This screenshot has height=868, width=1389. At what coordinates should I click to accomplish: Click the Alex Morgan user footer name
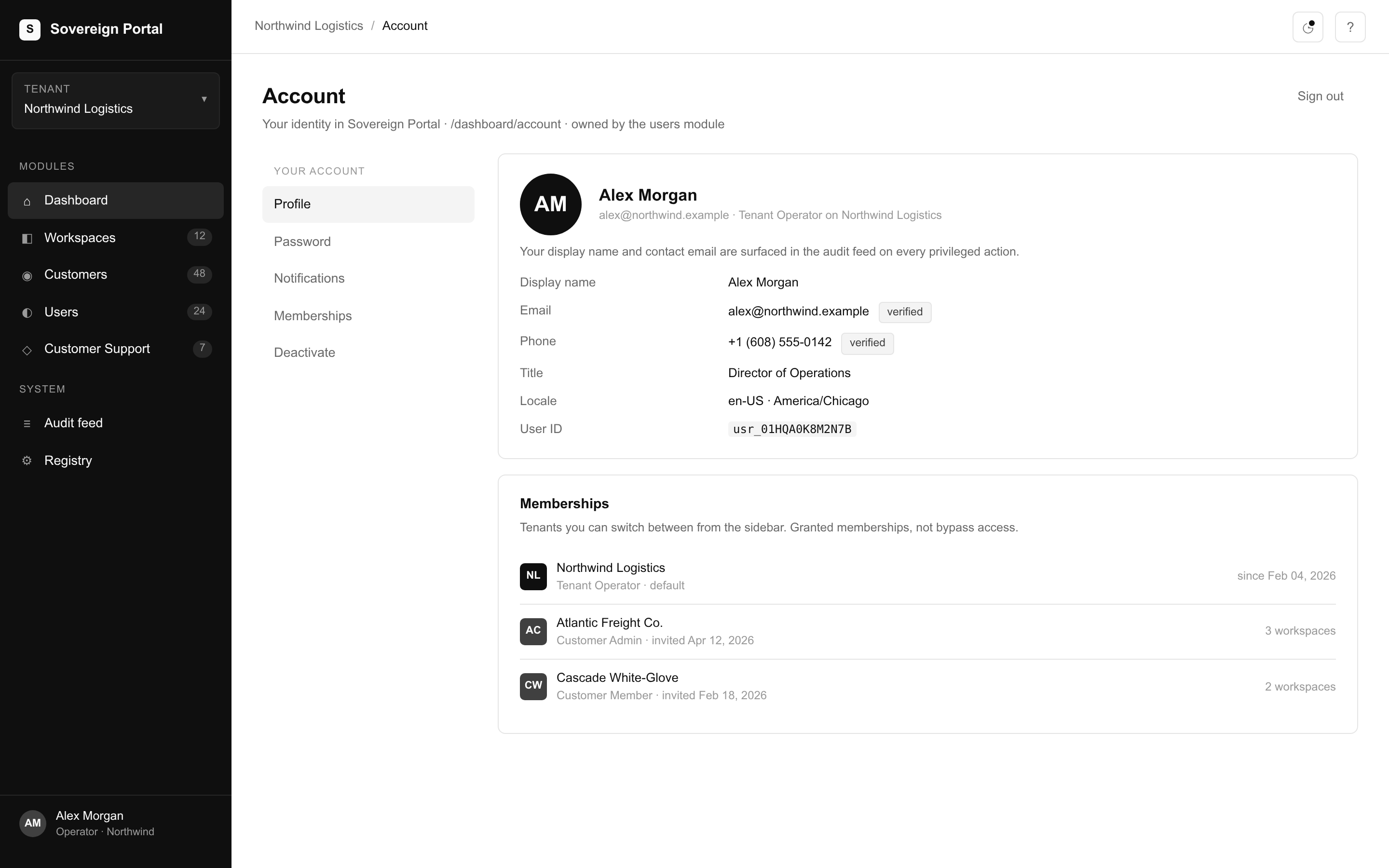pyautogui.click(x=90, y=816)
